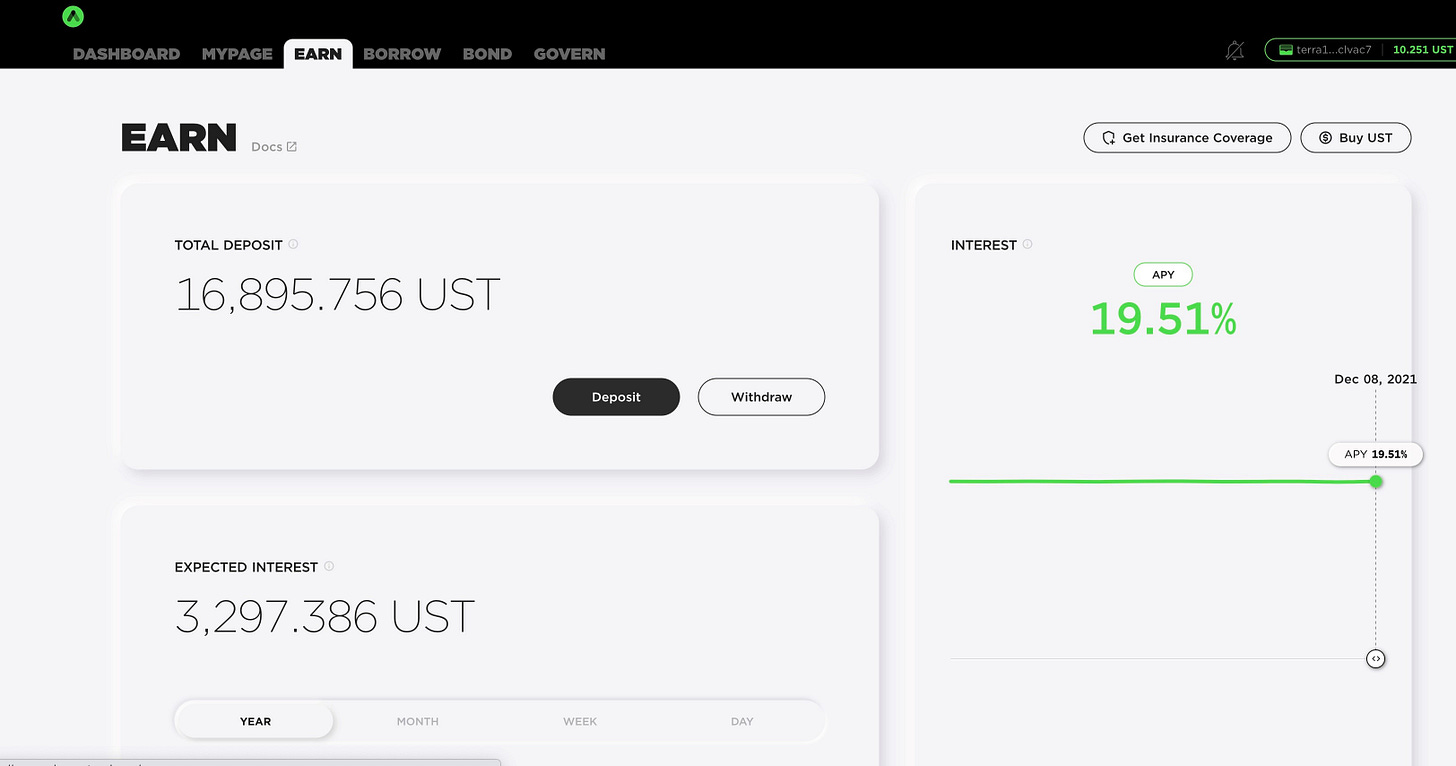Click the shield icon in Get Insurance Coverage
This screenshot has width=1456, height=766.
tap(1109, 138)
